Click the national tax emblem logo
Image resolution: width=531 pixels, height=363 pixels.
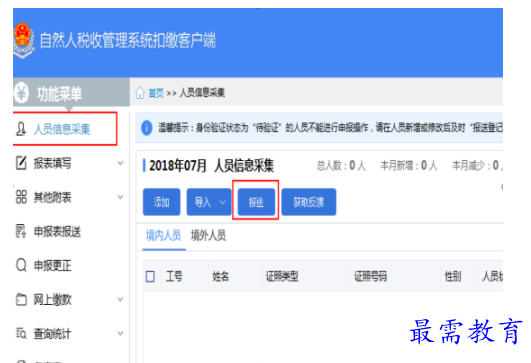click(23, 40)
